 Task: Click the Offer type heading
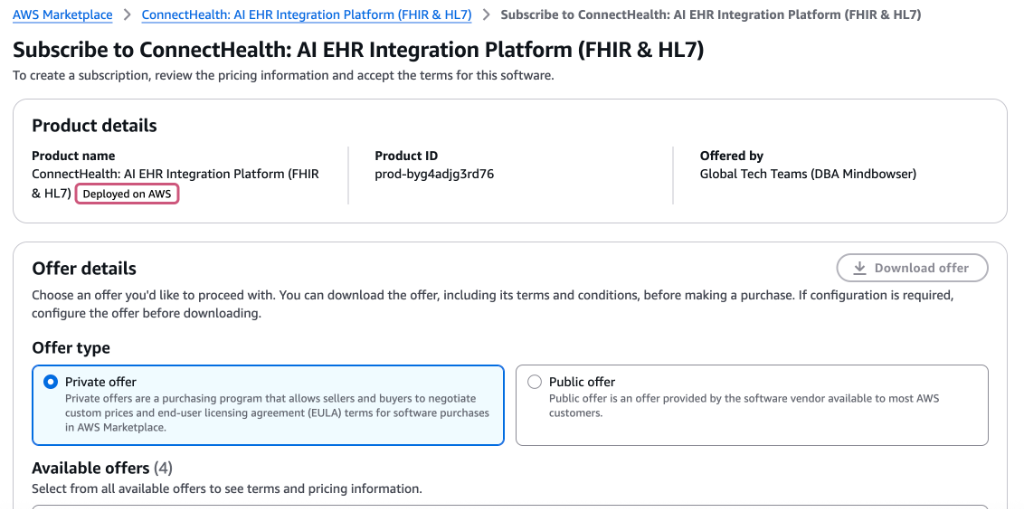71,348
